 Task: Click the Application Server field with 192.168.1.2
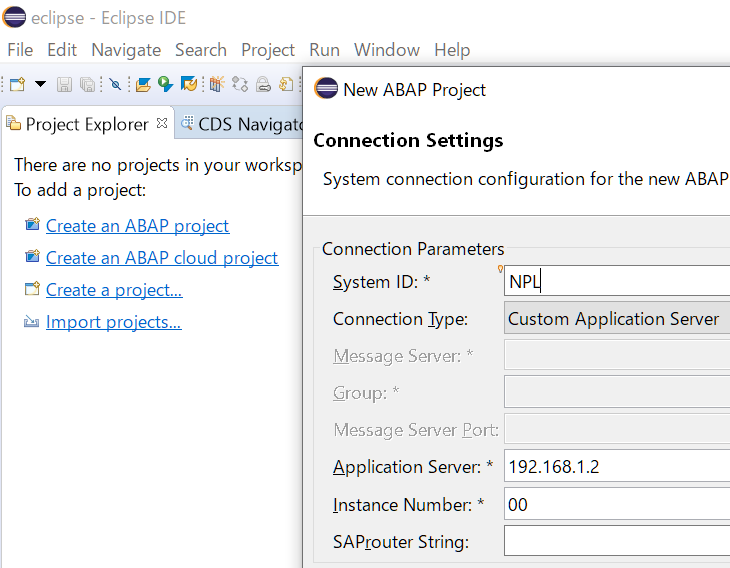pos(617,466)
